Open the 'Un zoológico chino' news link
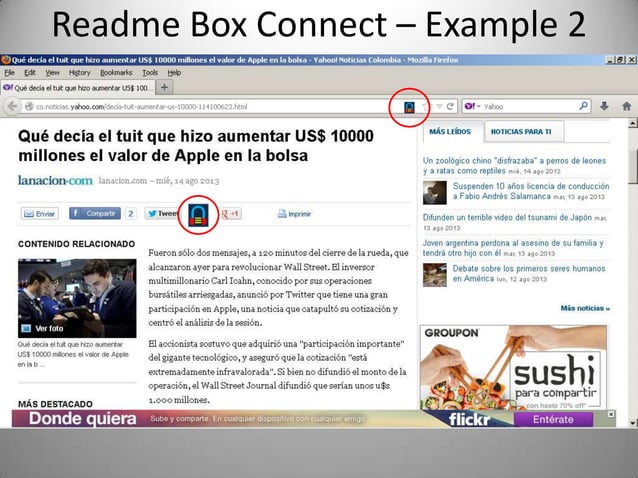The height and width of the screenshot is (478, 638). click(514, 166)
